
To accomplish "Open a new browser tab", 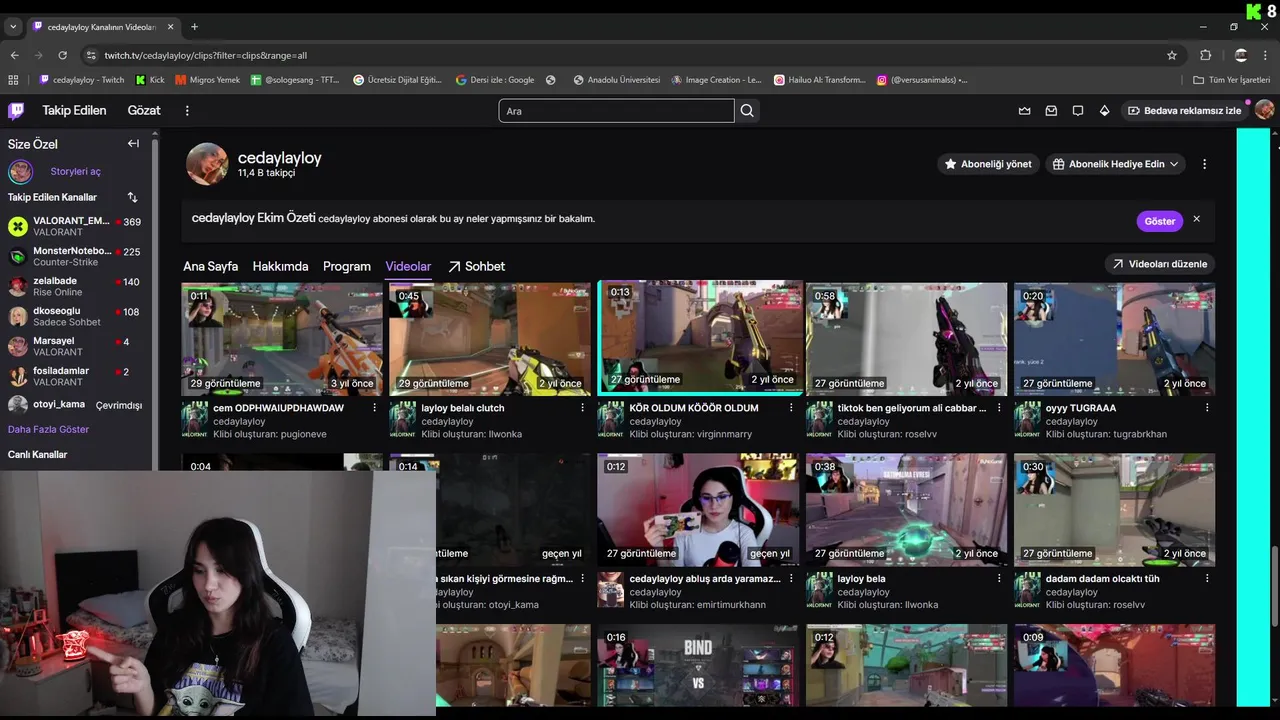I will pyautogui.click(x=194, y=26).
